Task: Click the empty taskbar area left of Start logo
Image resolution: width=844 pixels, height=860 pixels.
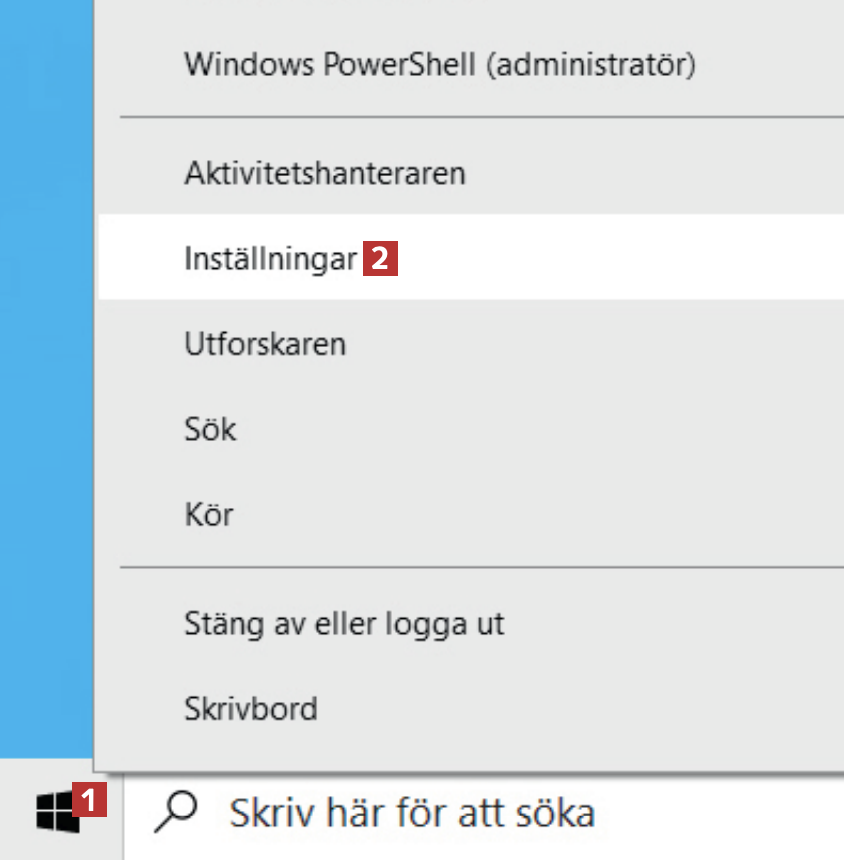Action: pos(14,810)
